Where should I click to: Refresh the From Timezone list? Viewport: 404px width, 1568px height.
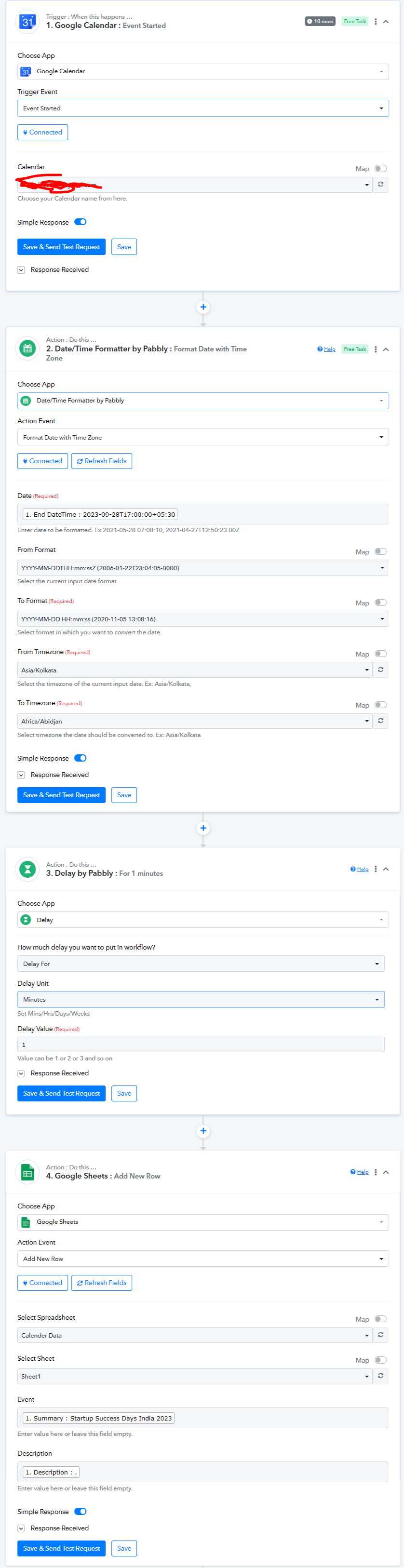coord(381,670)
